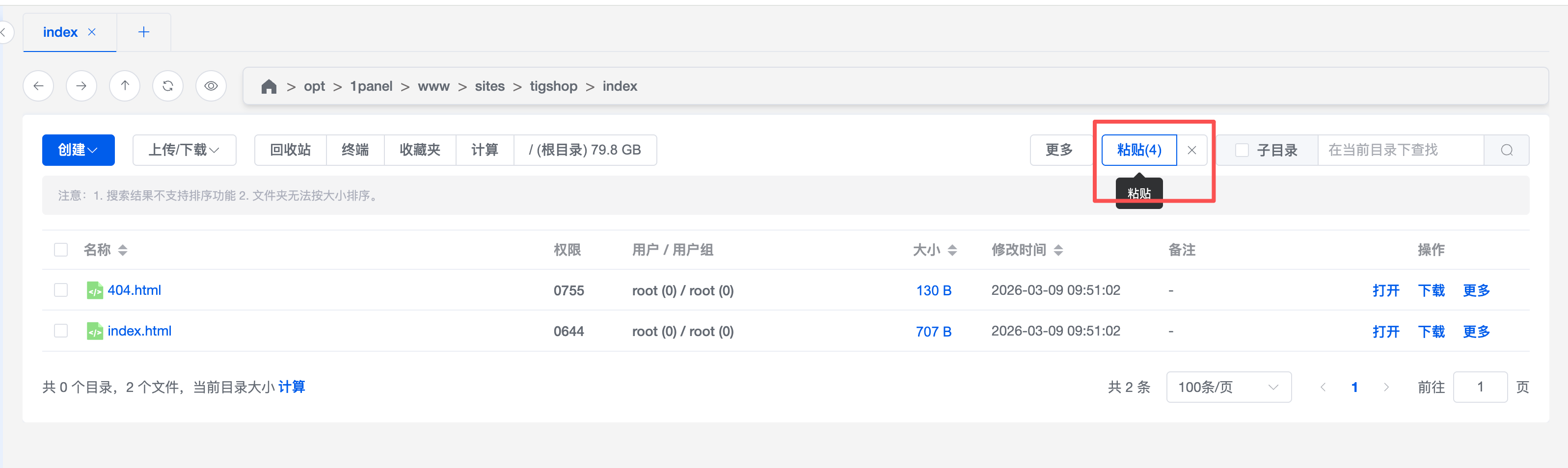The image size is (1568, 468).
Task: Open the 回收站 recycle bin
Action: 290,150
